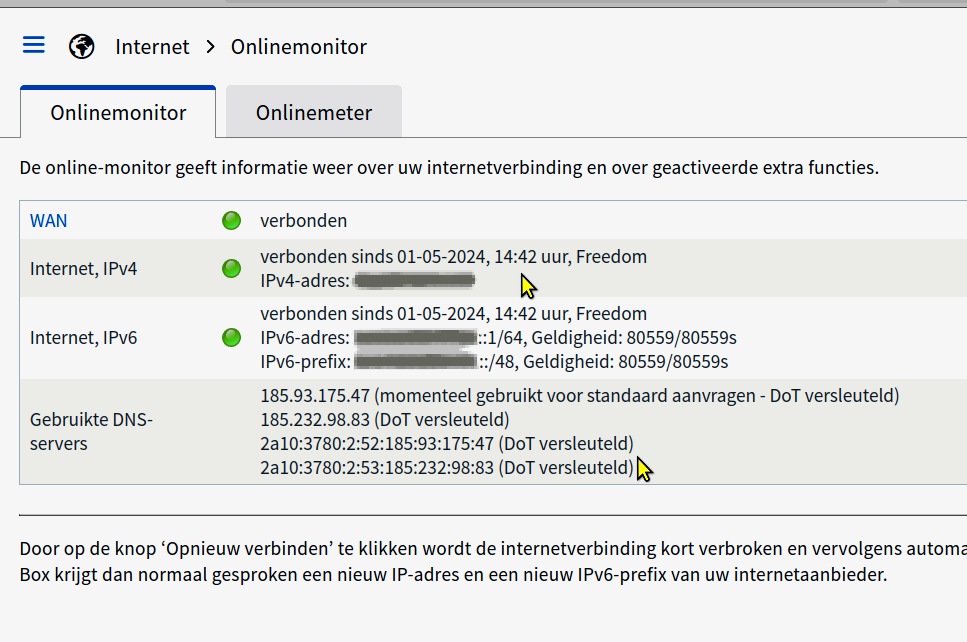Click the globe Internet icon
The width and height of the screenshot is (967, 642).
click(x=81, y=46)
